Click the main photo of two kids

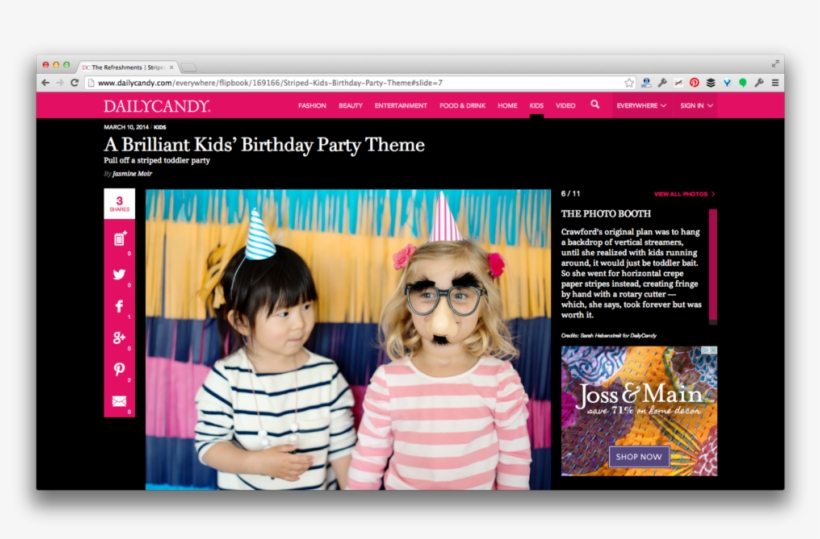click(x=348, y=339)
